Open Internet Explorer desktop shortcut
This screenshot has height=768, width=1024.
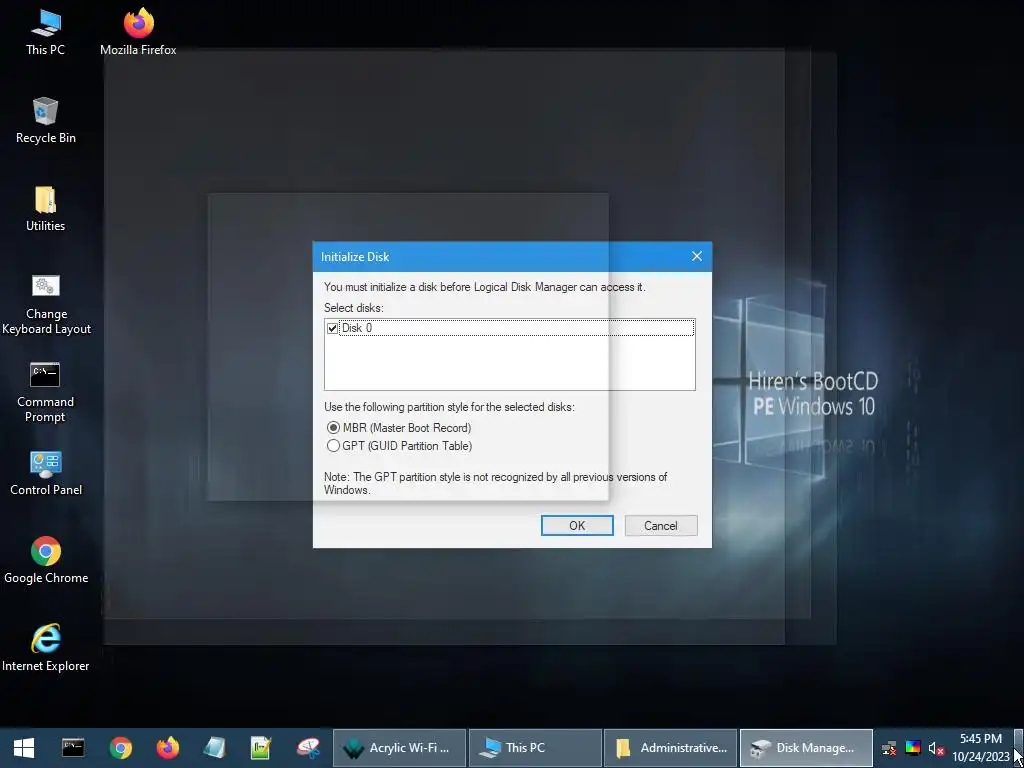click(46, 648)
